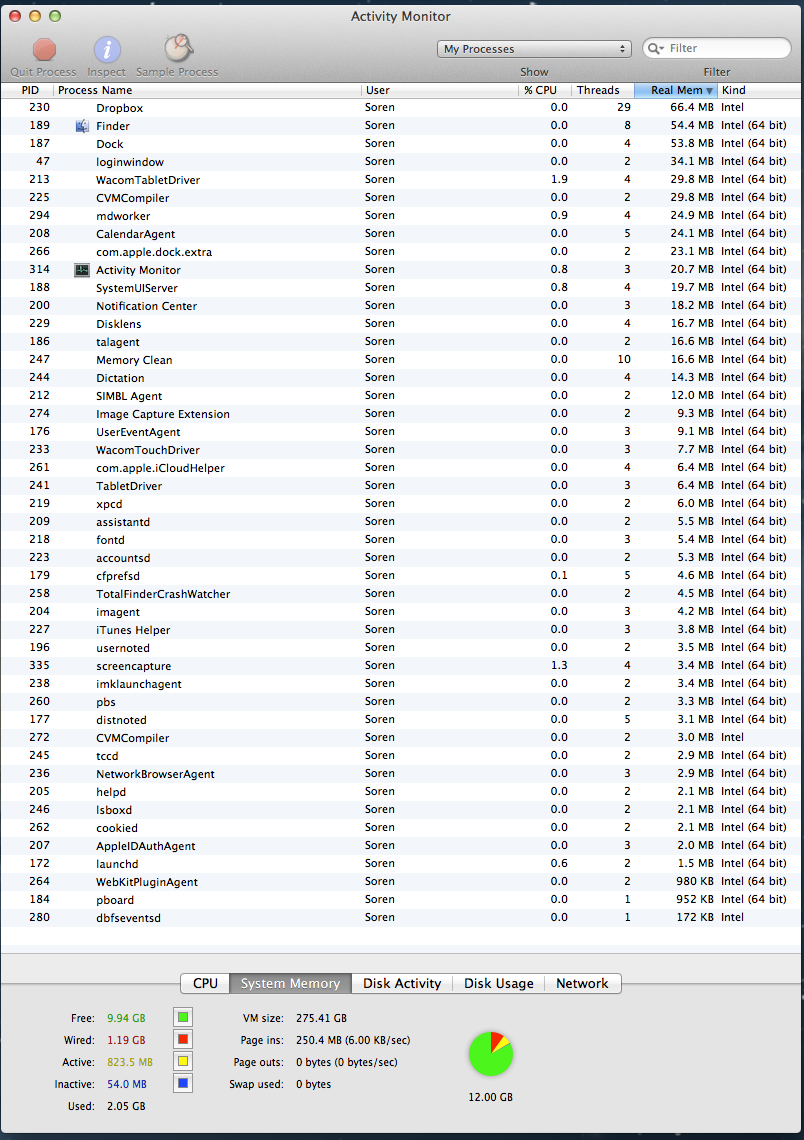Select the cfprefsd process row
The width and height of the screenshot is (804, 1140).
point(402,576)
